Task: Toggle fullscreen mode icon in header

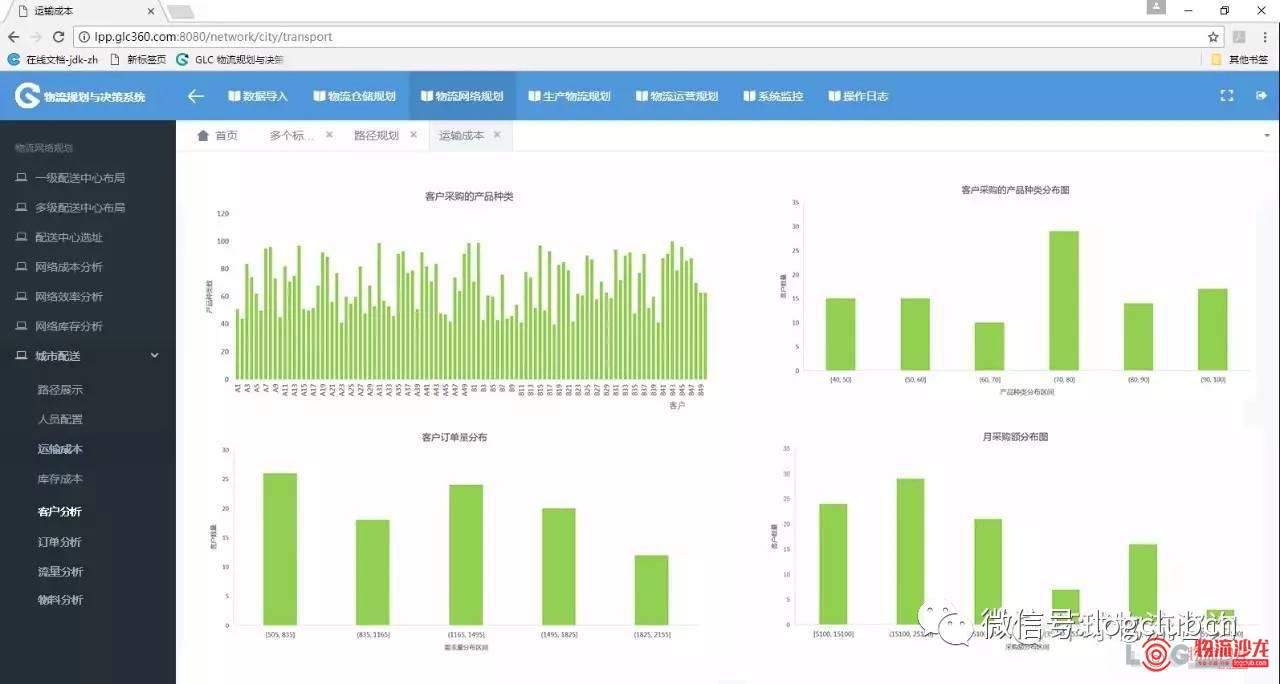Action: tap(1227, 96)
